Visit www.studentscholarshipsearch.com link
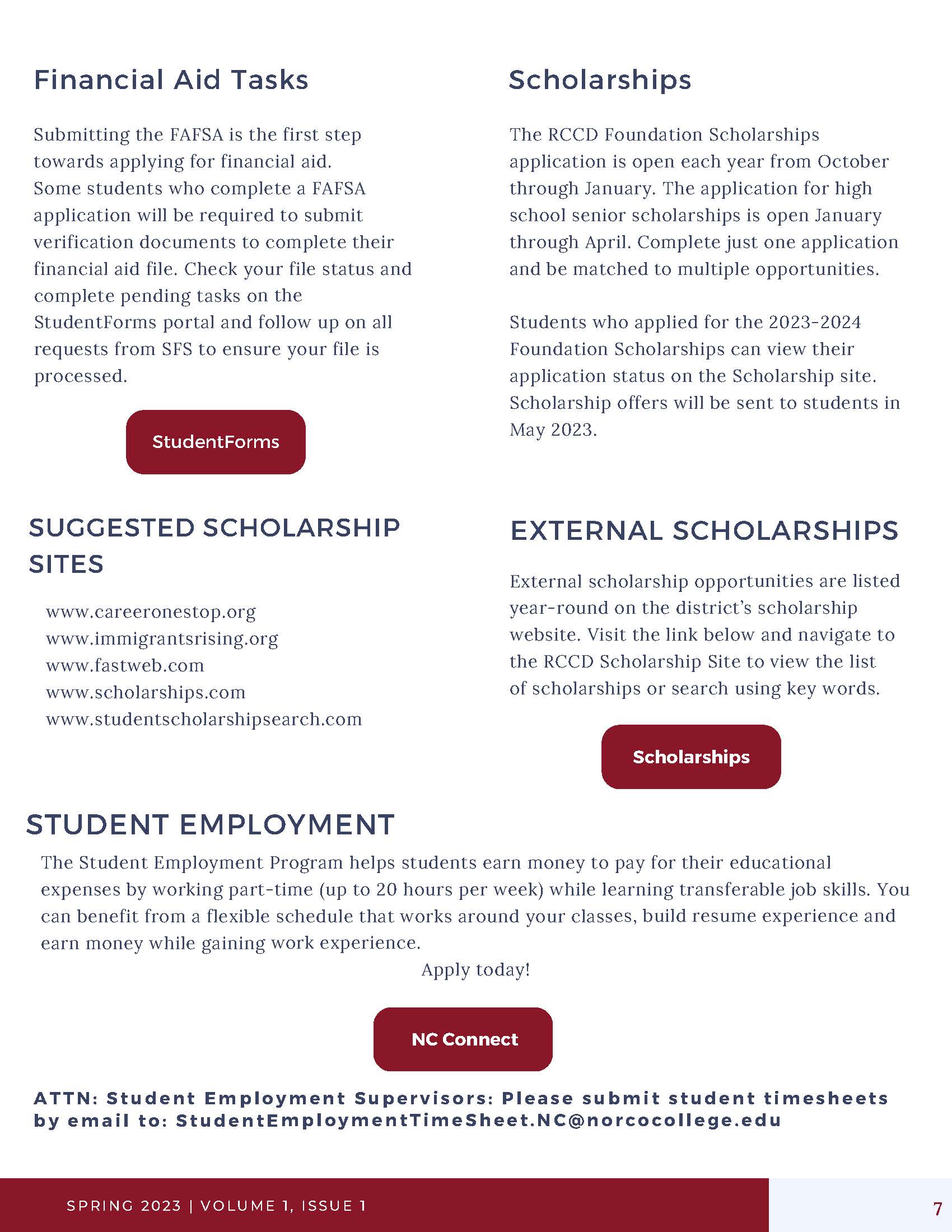This screenshot has height=1232, width=952. point(204,720)
